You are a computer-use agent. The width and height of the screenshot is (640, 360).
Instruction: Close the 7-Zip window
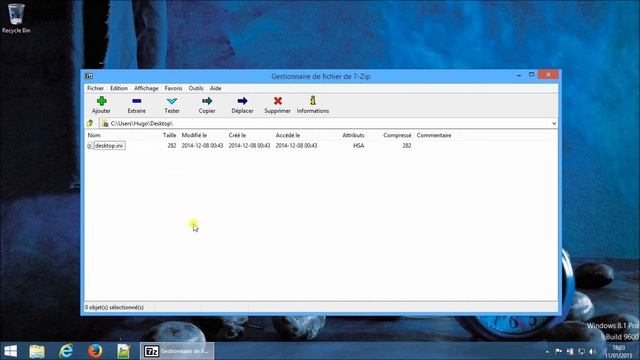548,75
